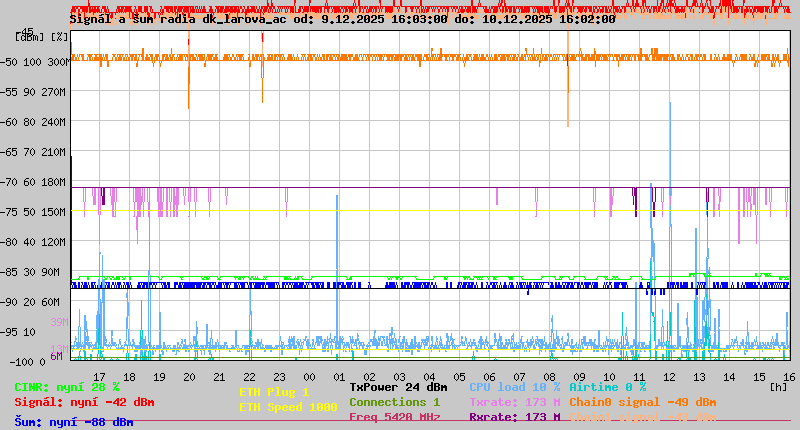Click the '[dBm]' axis unit label
Screen dimensions: 800x430
pyautogui.click(x=29, y=37)
